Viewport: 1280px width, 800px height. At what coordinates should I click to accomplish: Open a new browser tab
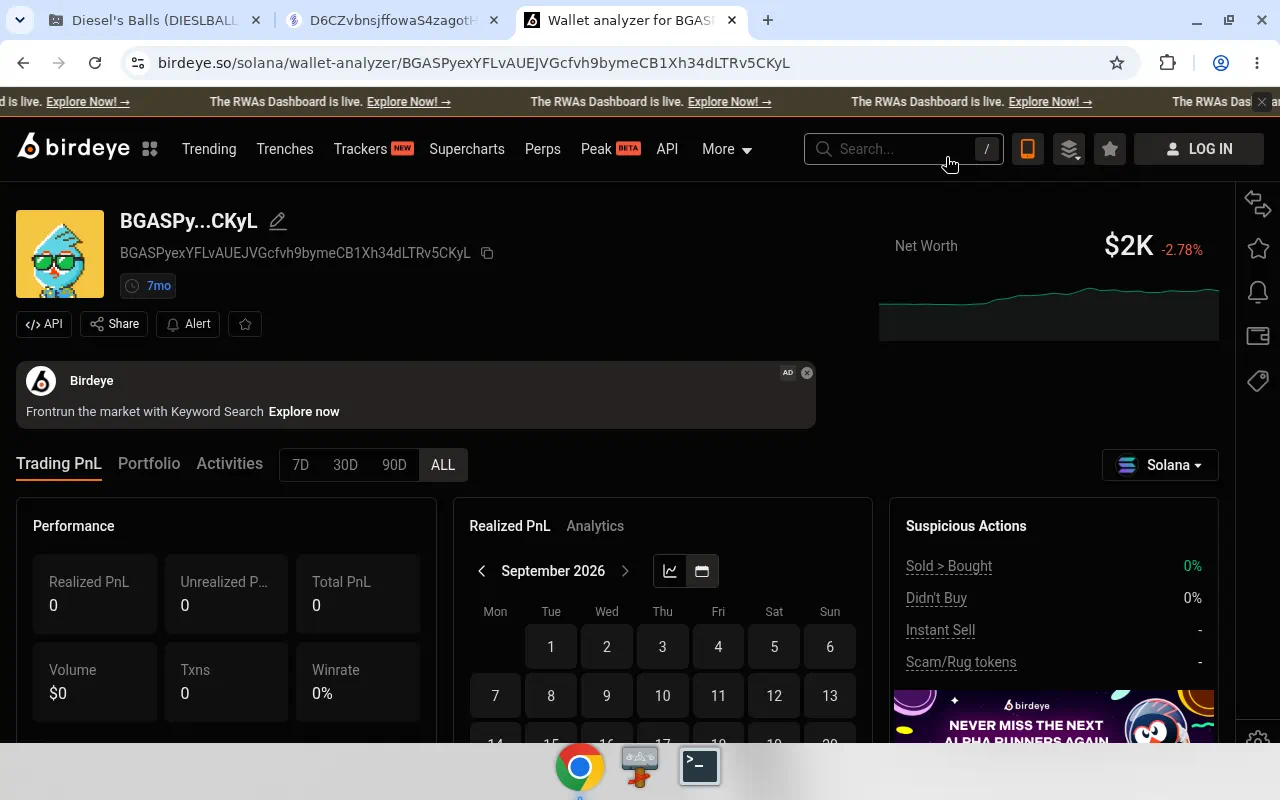coord(768,20)
